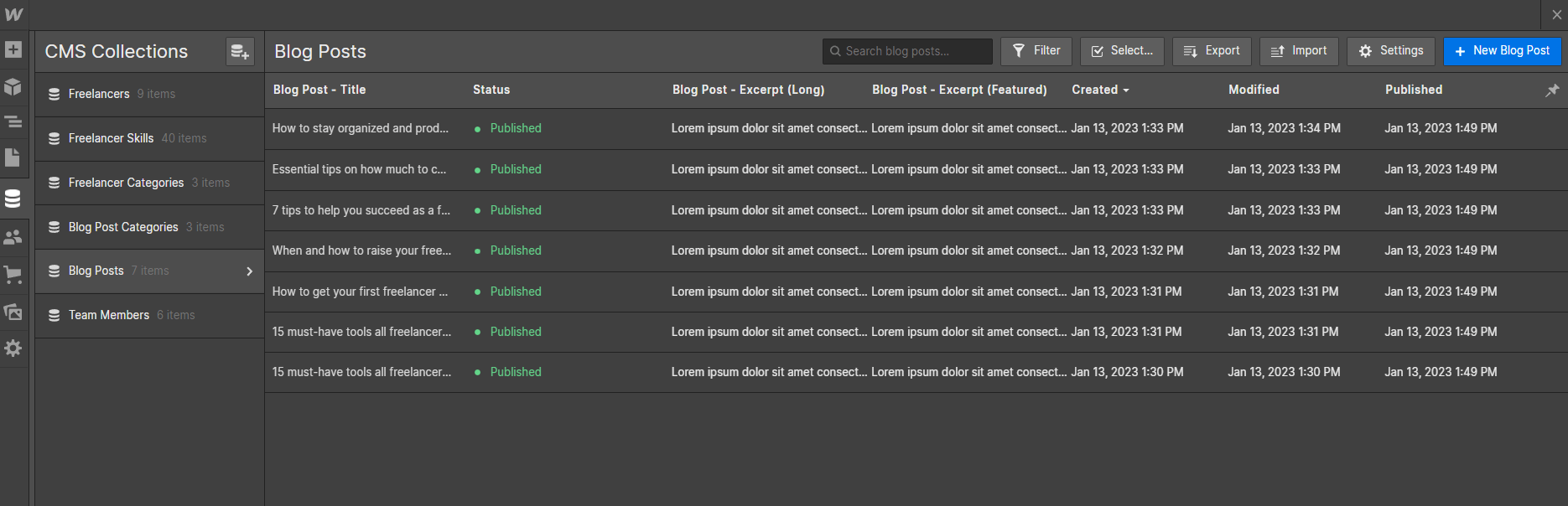Click the '40 items' count label
This screenshot has width=1568, height=506.
[184, 138]
